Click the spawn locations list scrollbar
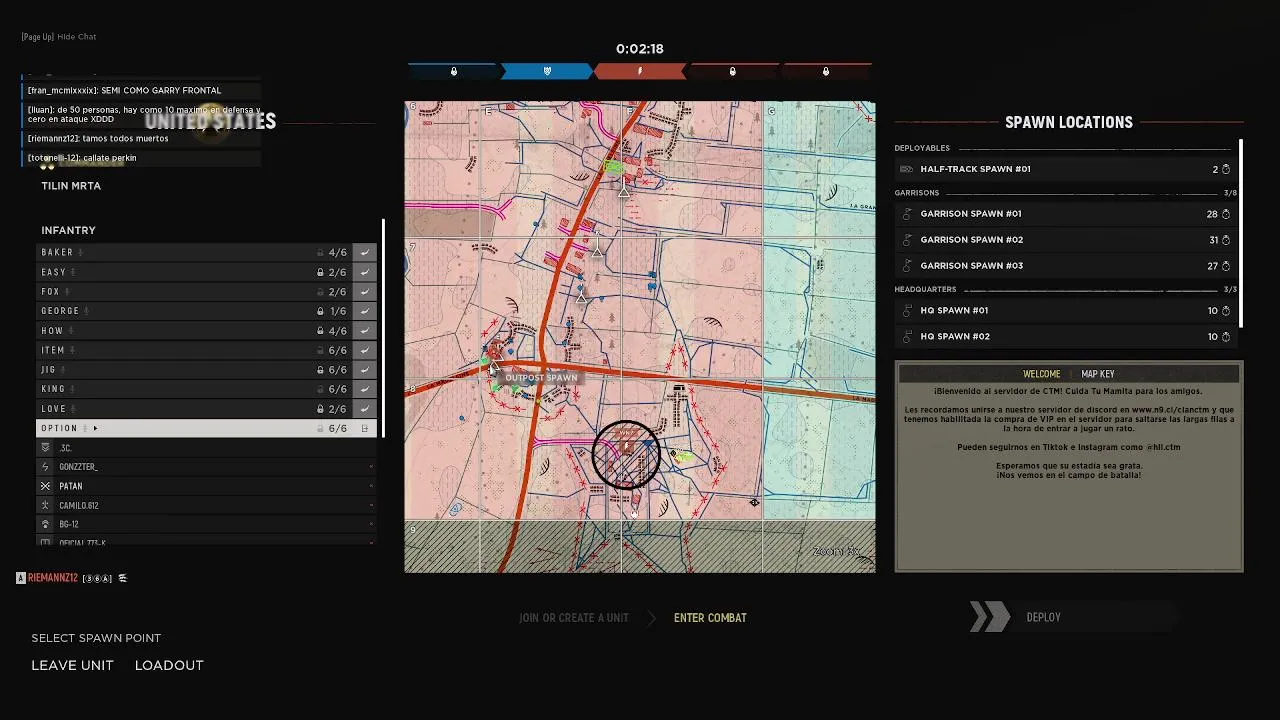 point(1241,233)
